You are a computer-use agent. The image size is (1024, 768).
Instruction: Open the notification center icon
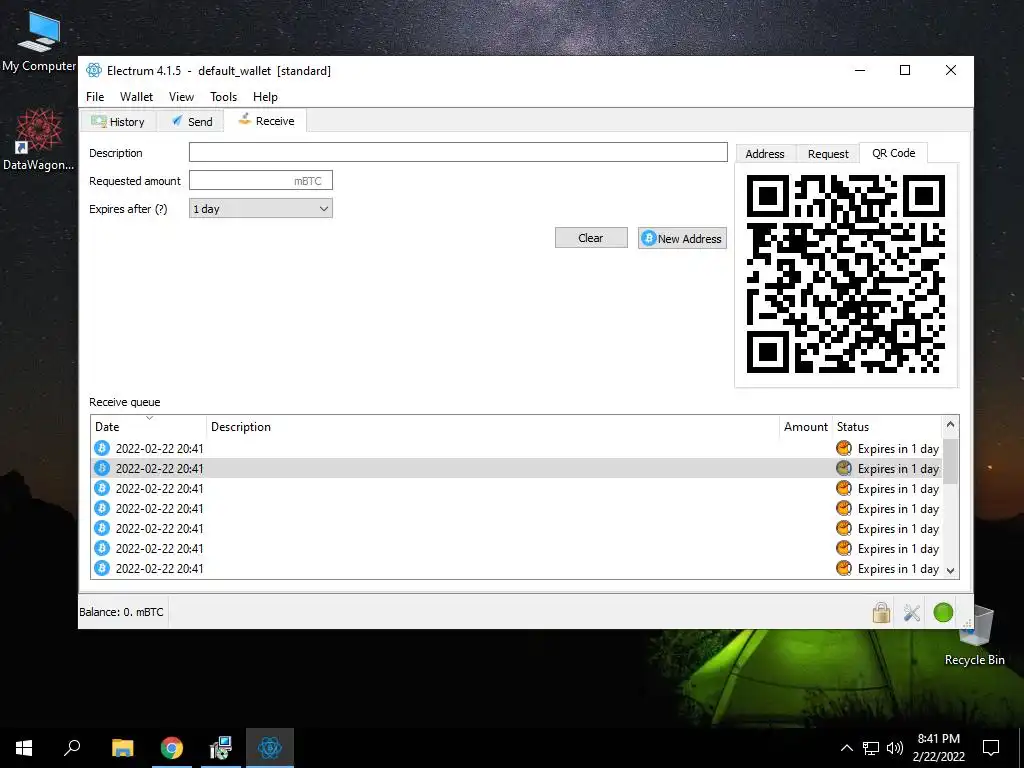click(991, 748)
